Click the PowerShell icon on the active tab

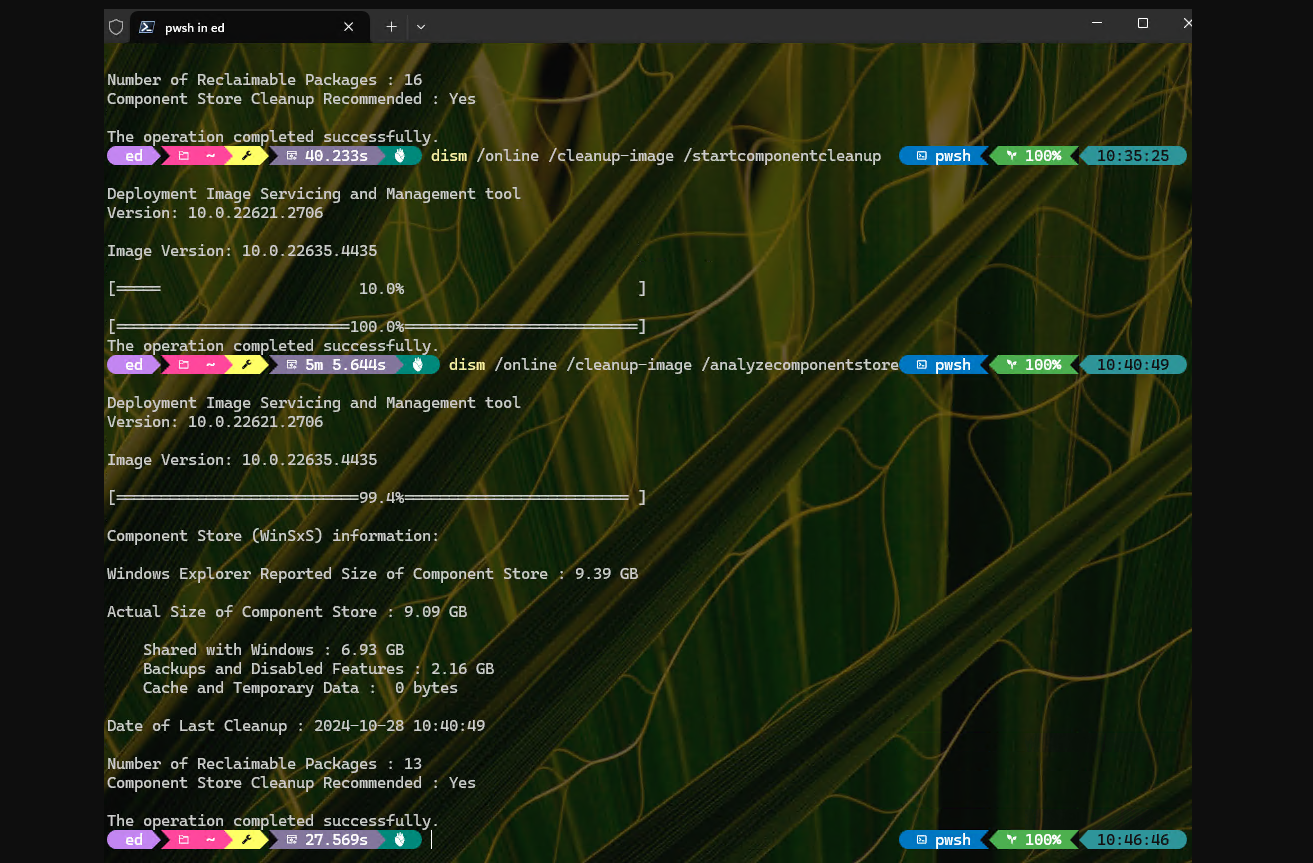149,26
